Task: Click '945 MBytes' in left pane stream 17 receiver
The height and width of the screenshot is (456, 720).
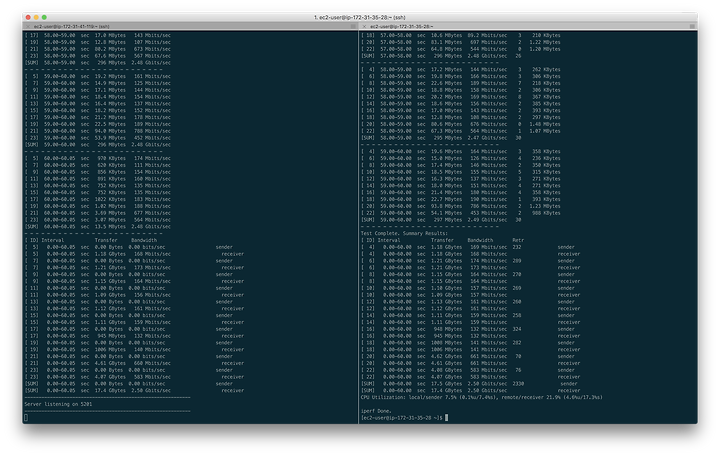Action: [112, 336]
